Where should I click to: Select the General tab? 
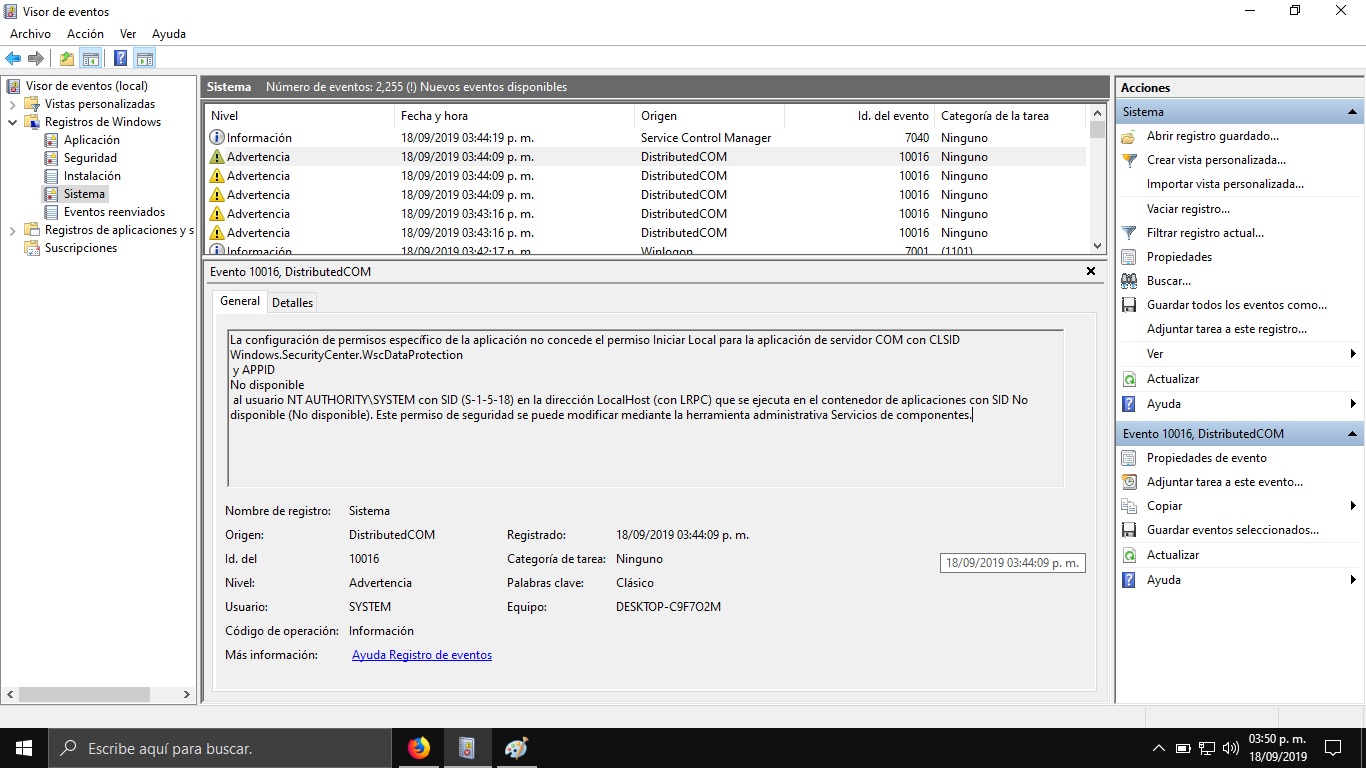240,301
